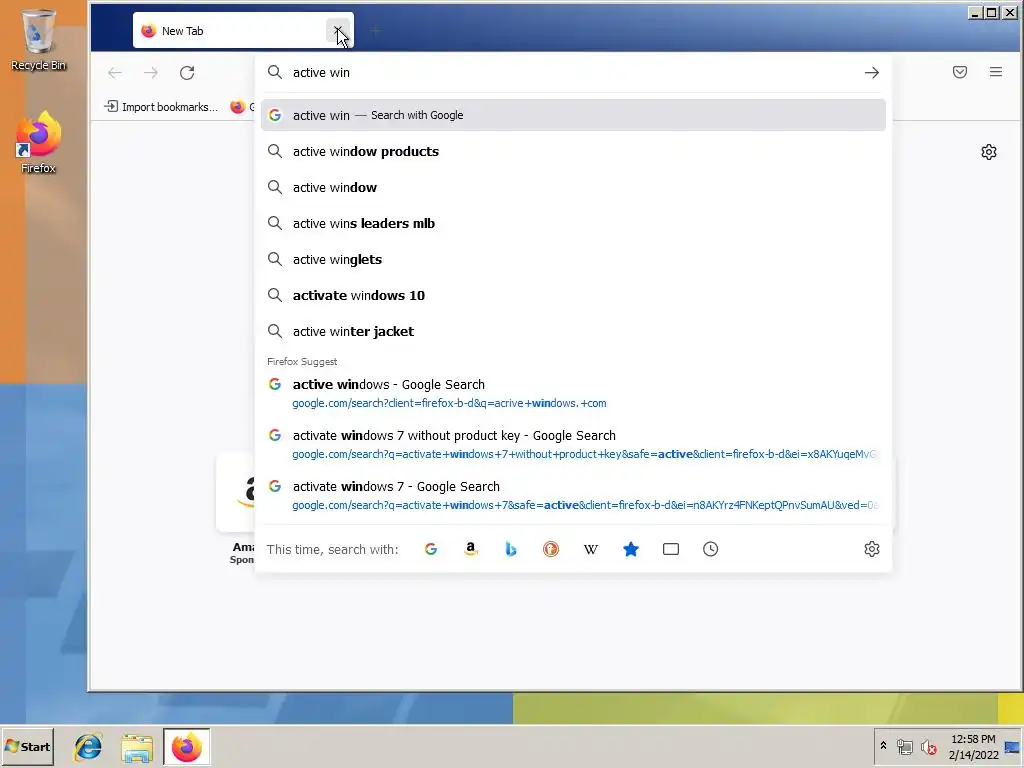Search this time with Amazon icon
Image resolution: width=1024 pixels, height=768 pixels.
point(471,549)
